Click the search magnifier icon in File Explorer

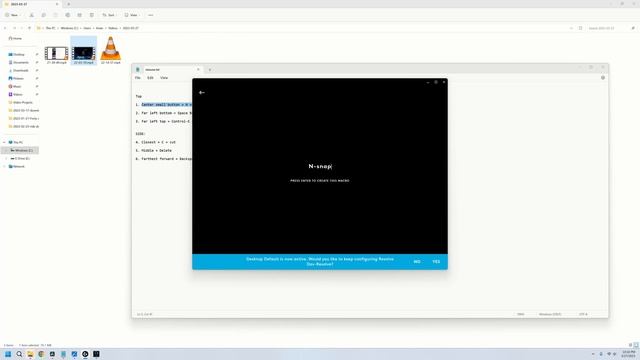(x=633, y=28)
